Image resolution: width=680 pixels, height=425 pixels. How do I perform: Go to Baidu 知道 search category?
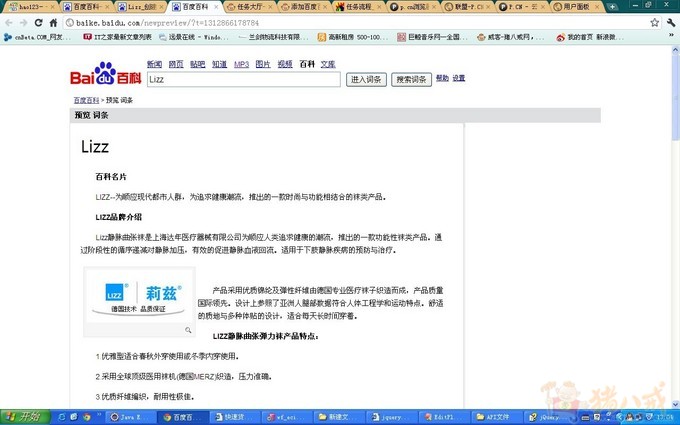click(x=219, y=64)
